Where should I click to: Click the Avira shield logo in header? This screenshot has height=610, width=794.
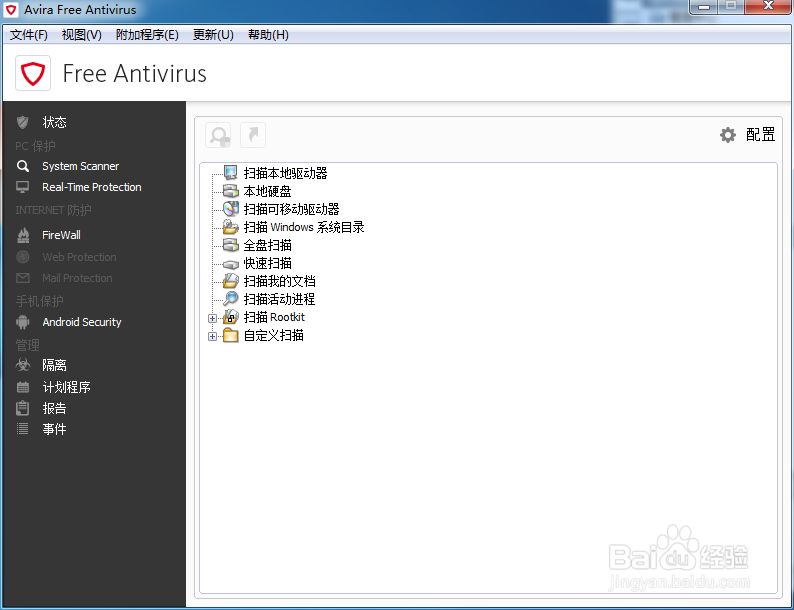click(33, 73)
